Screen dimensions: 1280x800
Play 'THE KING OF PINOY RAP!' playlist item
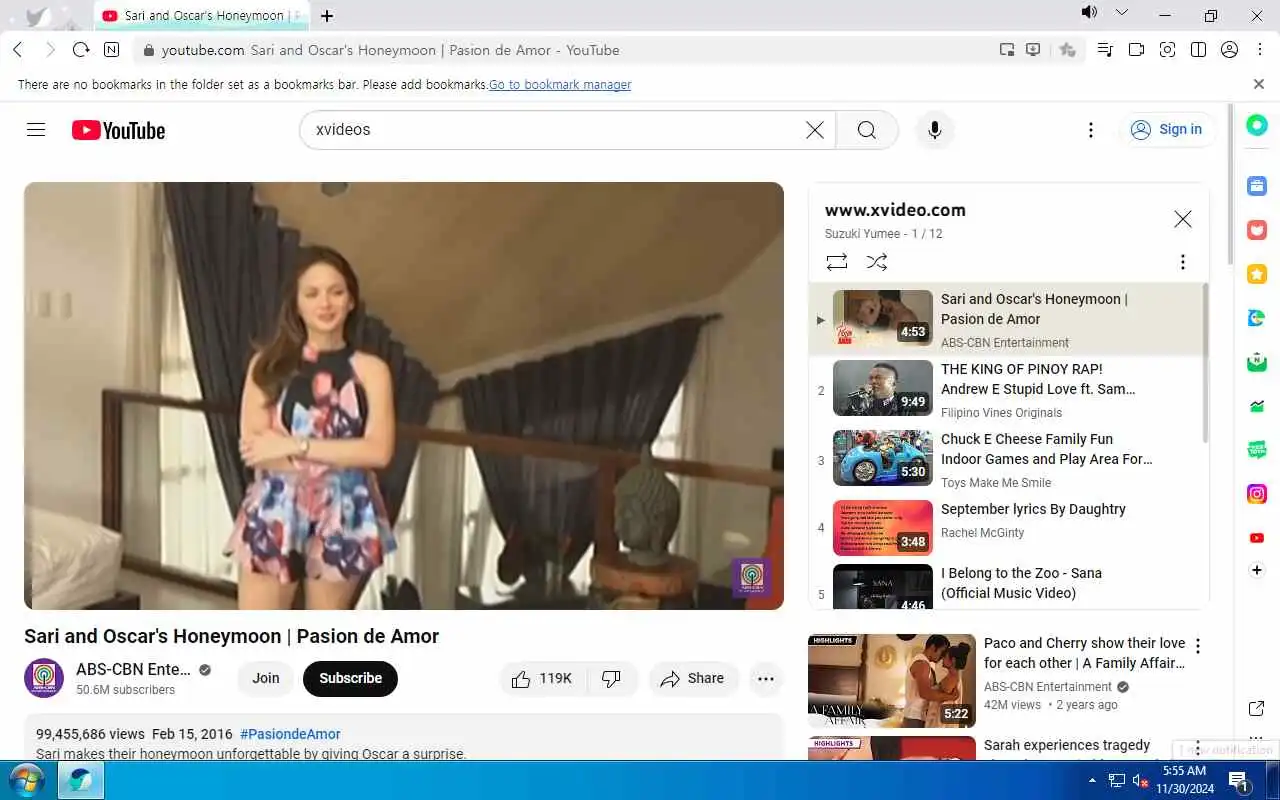(x=1005, y=389)
